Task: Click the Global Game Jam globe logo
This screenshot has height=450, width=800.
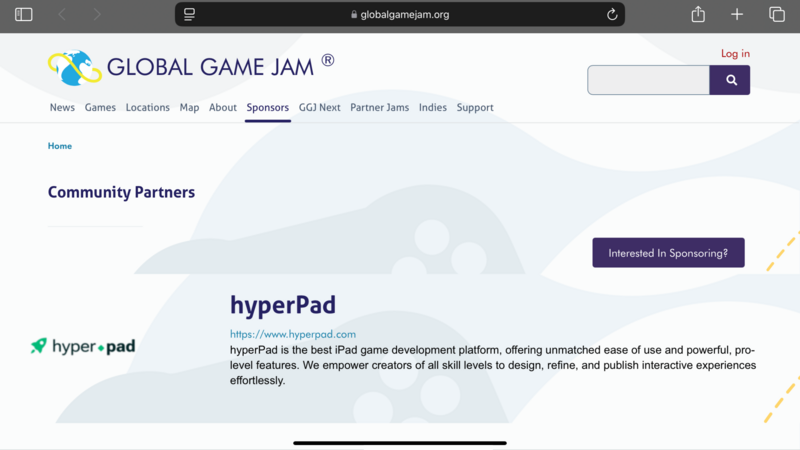Action: point(74,67)
